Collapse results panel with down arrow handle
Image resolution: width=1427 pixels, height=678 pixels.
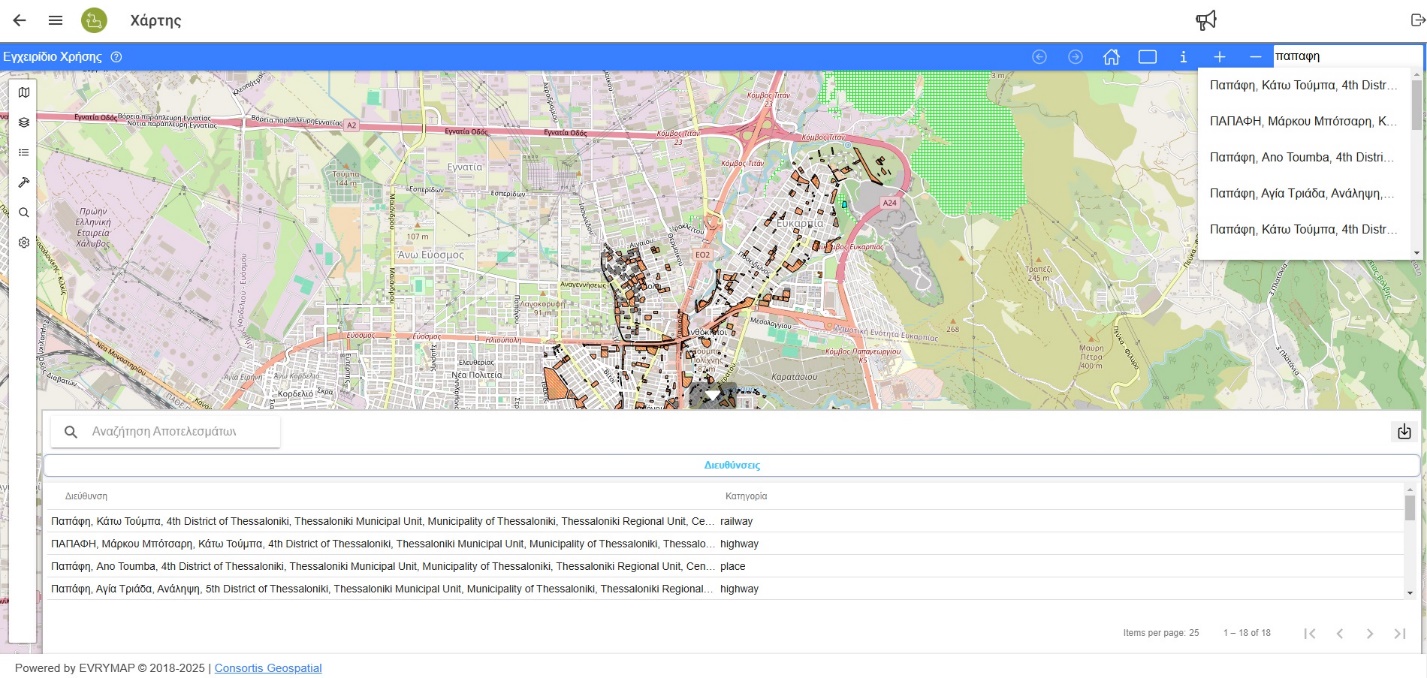click(712, 396)
